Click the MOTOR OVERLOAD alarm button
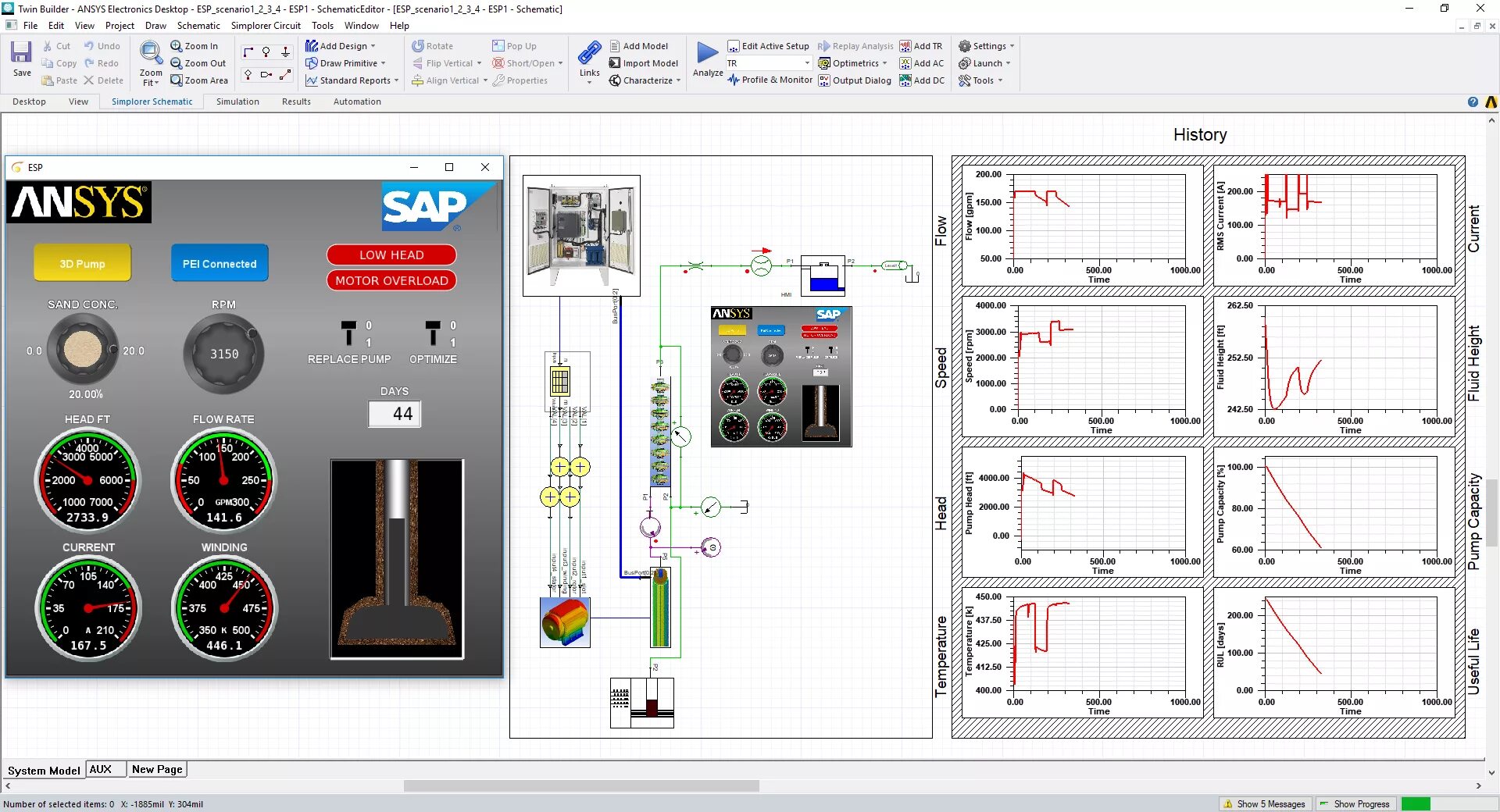The image size is (1500, 812). click(x=391, y=280)
